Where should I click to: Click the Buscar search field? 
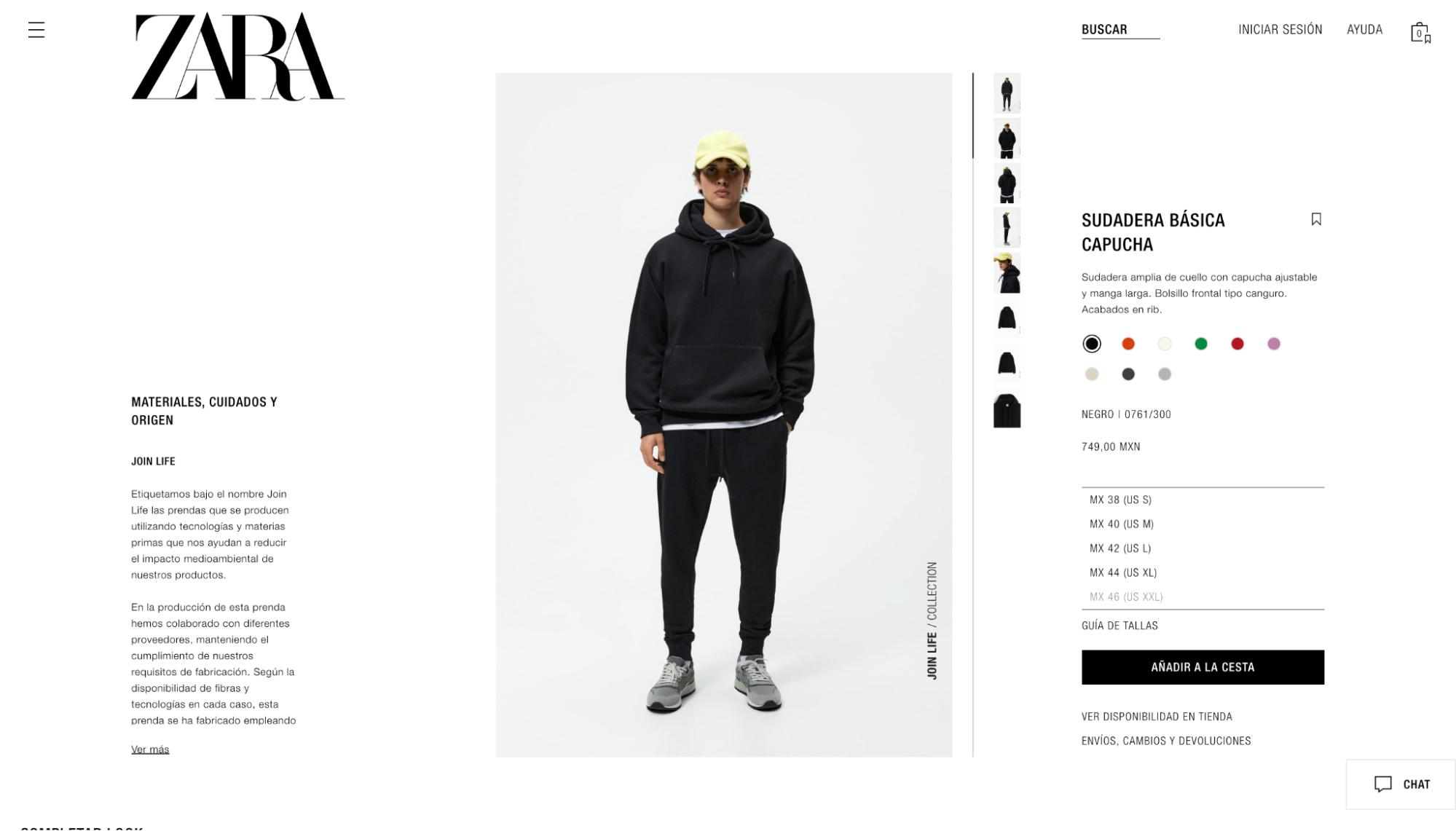(1120, 30)
